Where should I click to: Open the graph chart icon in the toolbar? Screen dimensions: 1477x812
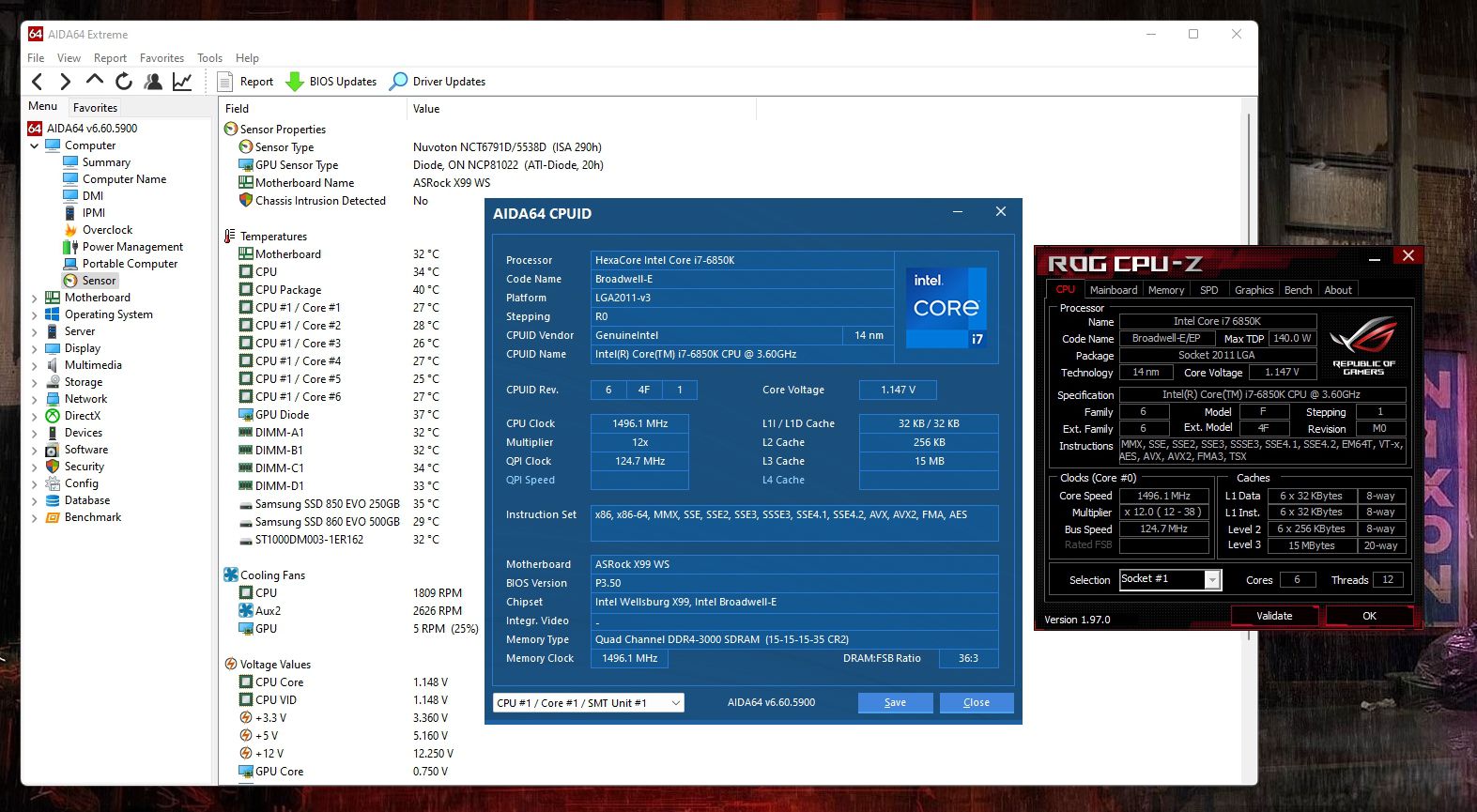(x=182, y=82)
